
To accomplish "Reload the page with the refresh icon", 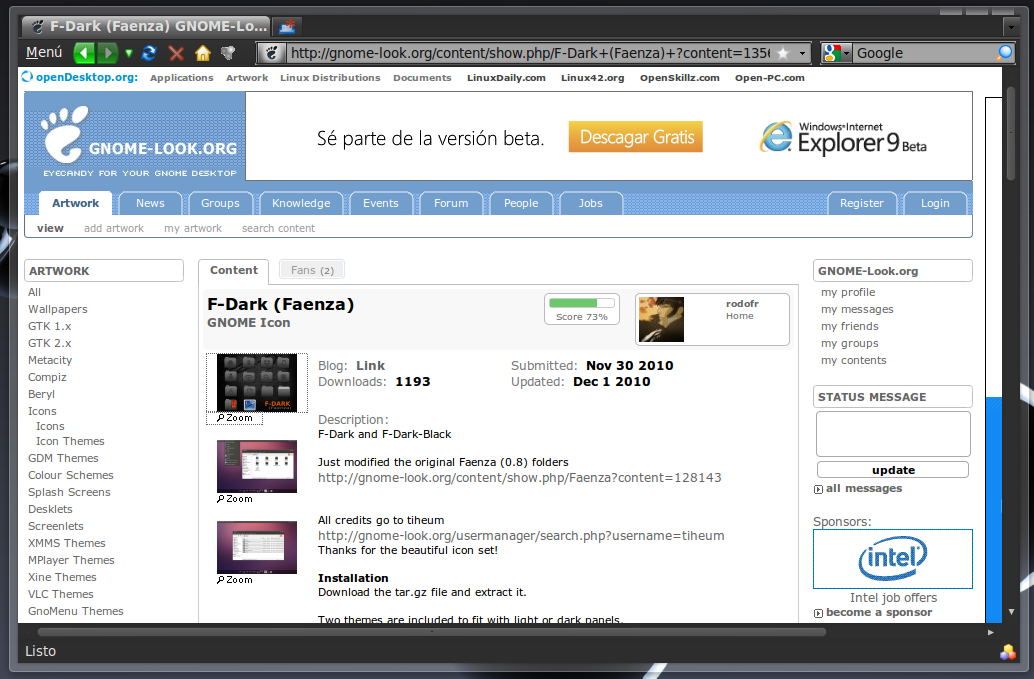I will pos(150,53).
